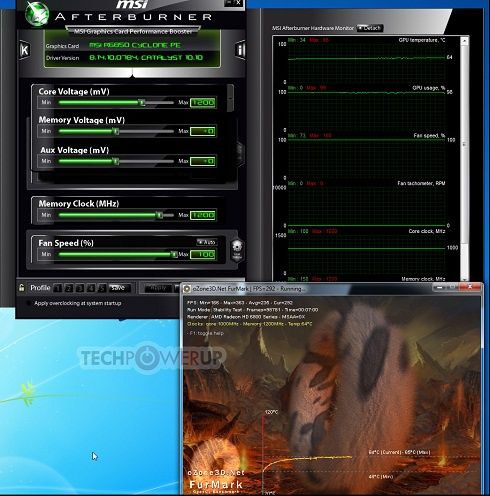The width and height of the screenshot is (490, 496).
Task: Open Kombustor with the K icon
Action: [24, 50]
